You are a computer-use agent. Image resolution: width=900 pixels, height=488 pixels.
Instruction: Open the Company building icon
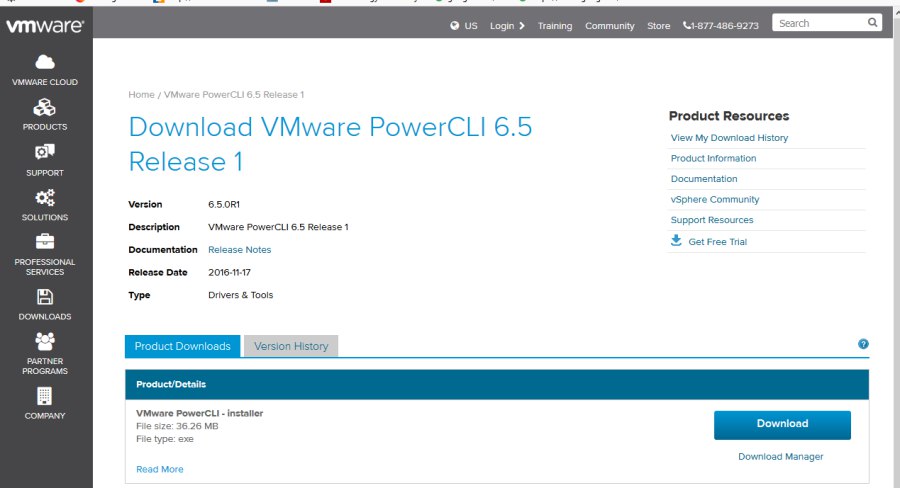45,396
